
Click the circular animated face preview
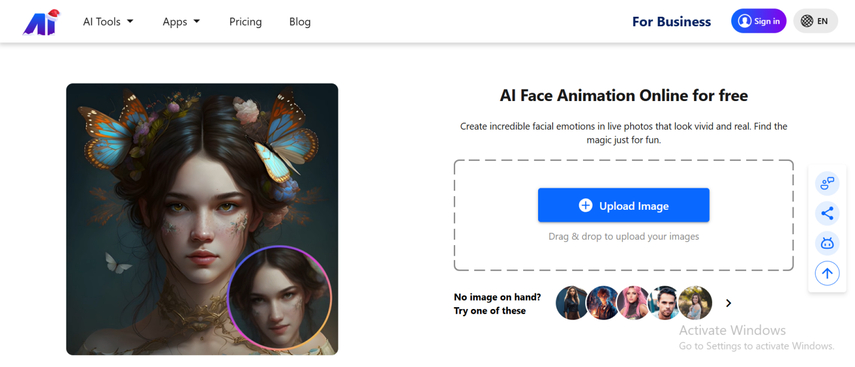(x=280, y=297)
